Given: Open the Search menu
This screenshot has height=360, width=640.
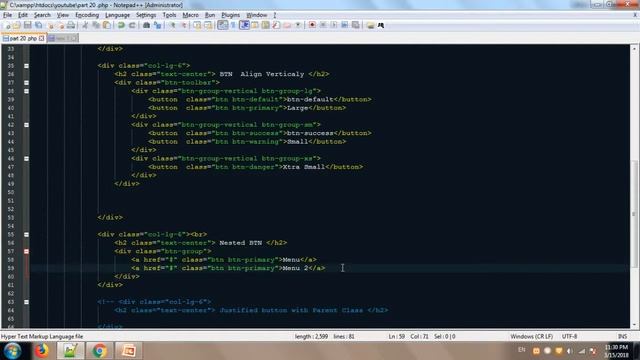Looking at the screenshot, I should (x=42, y=15).
